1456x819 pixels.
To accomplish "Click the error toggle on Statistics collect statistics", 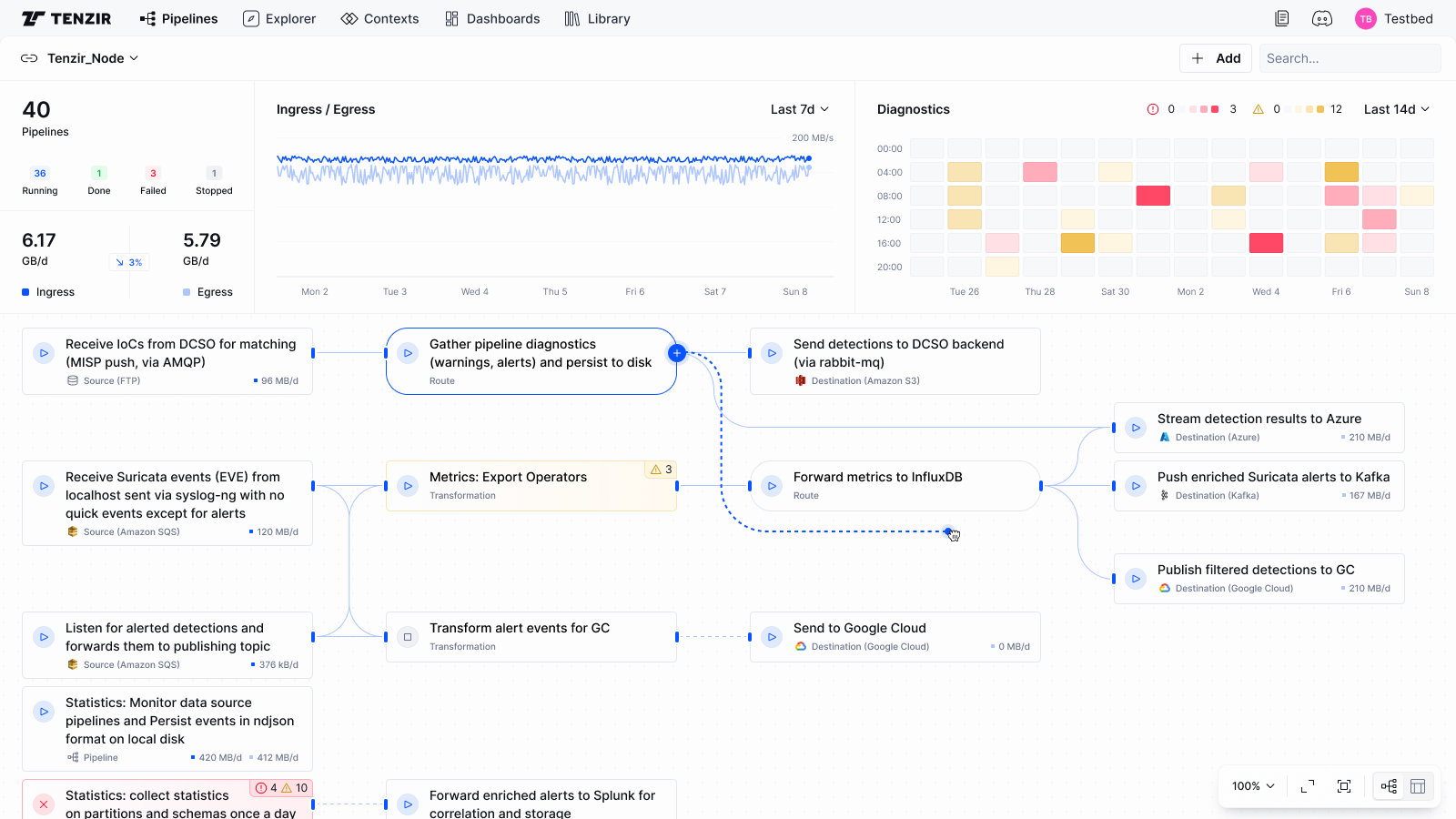I will [270, 788].
